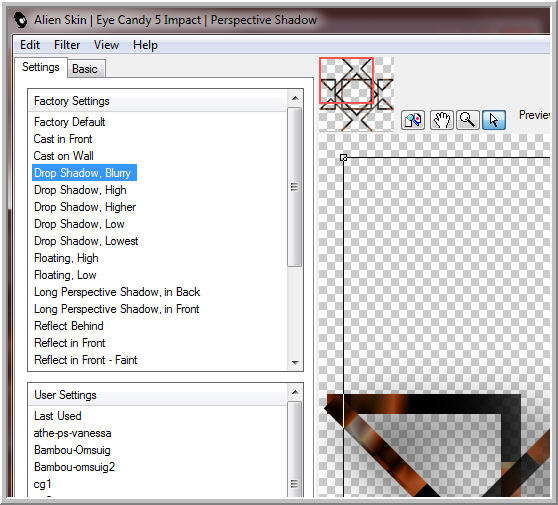Select the Hand pan tool

[x=441, y=120]
